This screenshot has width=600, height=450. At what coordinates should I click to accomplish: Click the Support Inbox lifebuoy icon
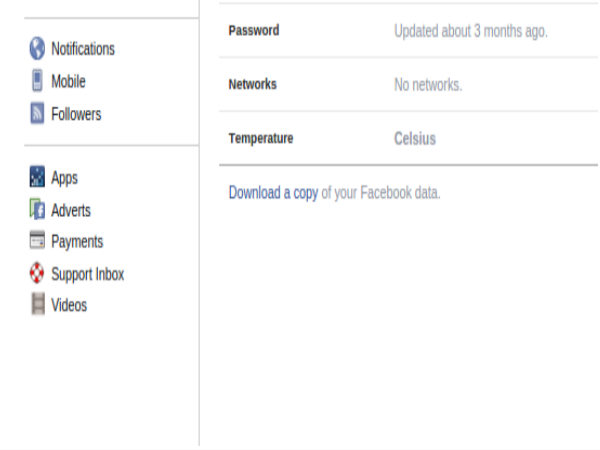pyautogui.click(x=37, y=274)
